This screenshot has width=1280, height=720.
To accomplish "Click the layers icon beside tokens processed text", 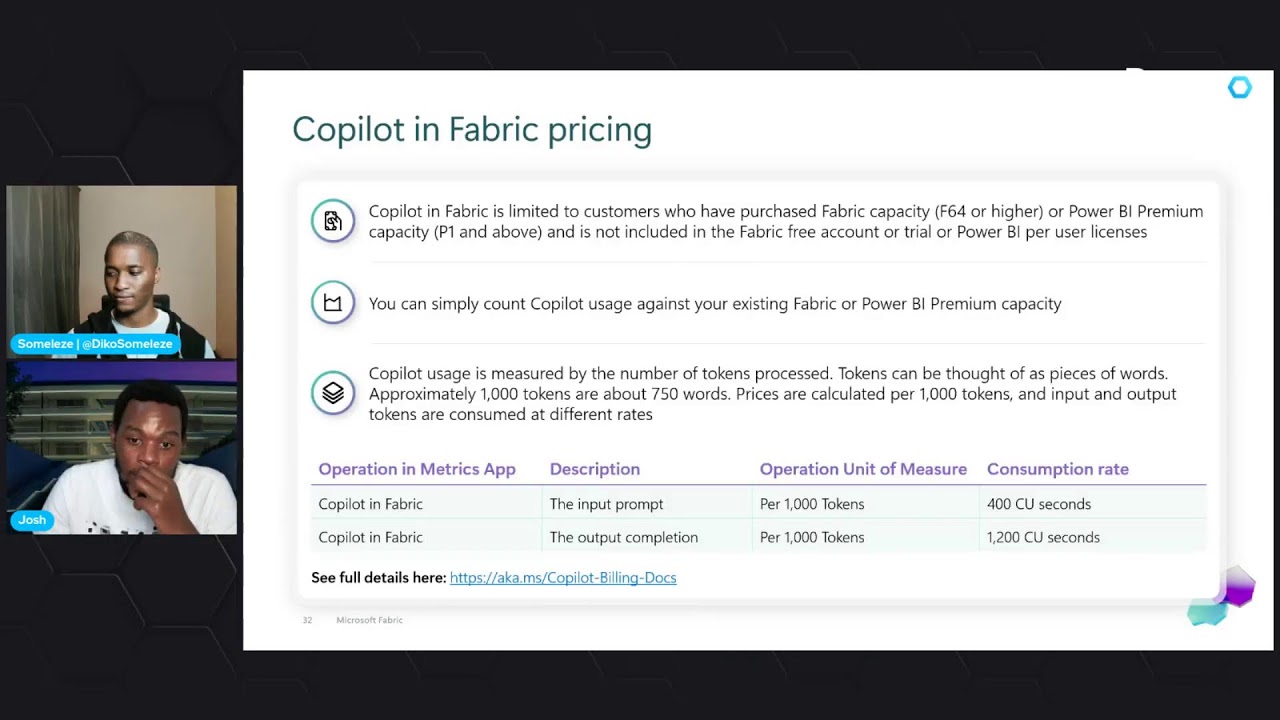I will 333,393.
